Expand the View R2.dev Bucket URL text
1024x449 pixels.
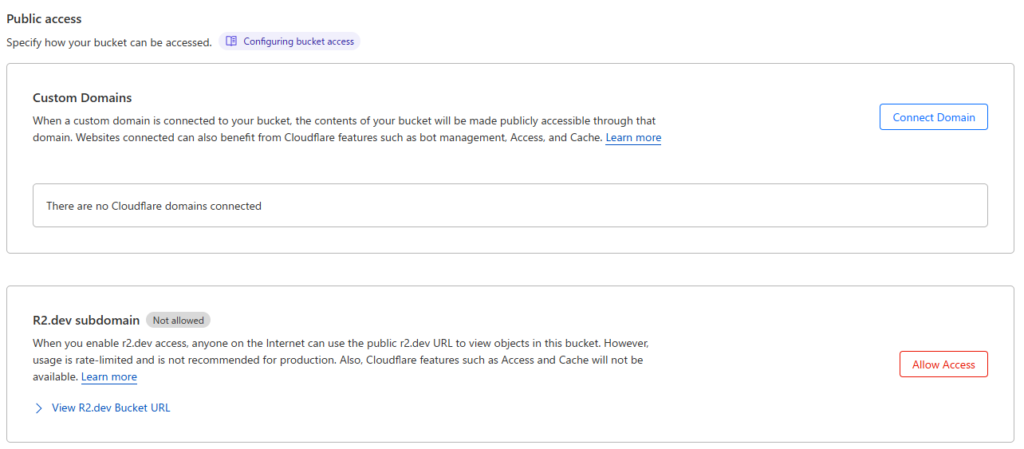[111, 408]
